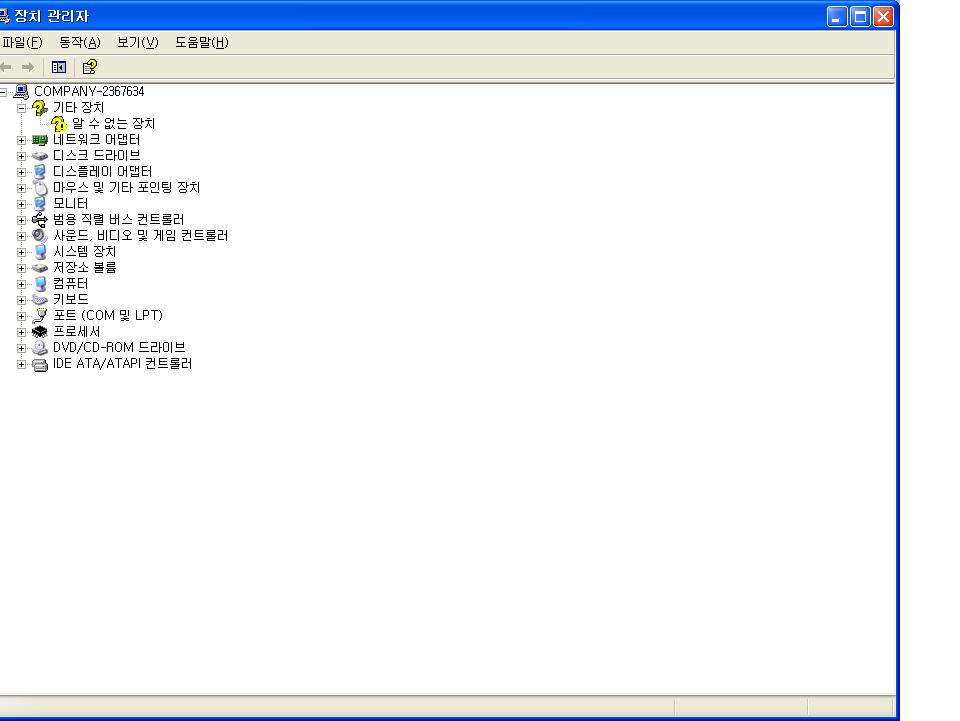Click the 포트 (COM 및 LPT) plug icon
Image resolution: width=960 pixels, height=721 pixels.
coord(40,316)
